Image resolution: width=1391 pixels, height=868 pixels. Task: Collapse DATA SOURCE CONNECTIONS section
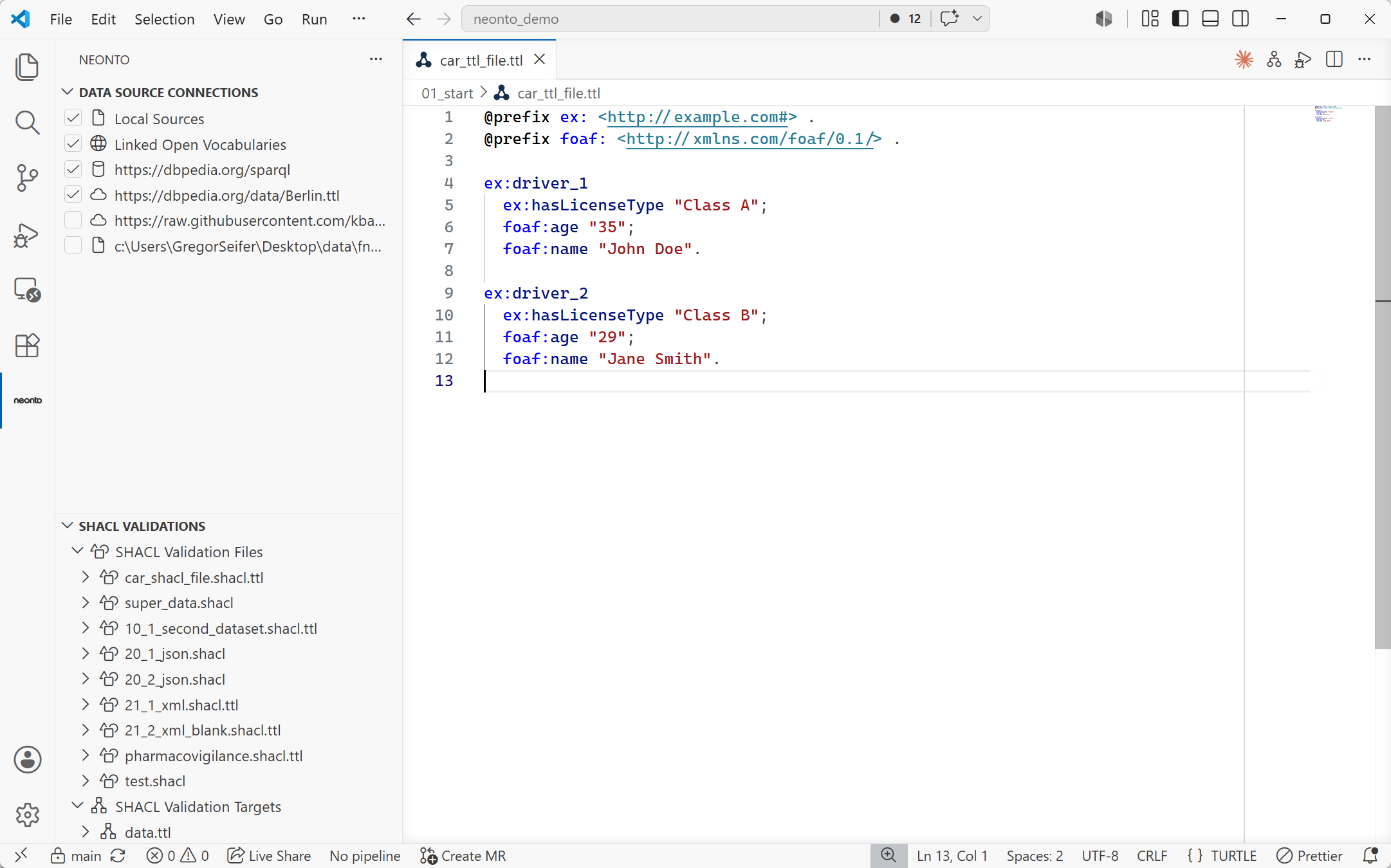[67, 92]
